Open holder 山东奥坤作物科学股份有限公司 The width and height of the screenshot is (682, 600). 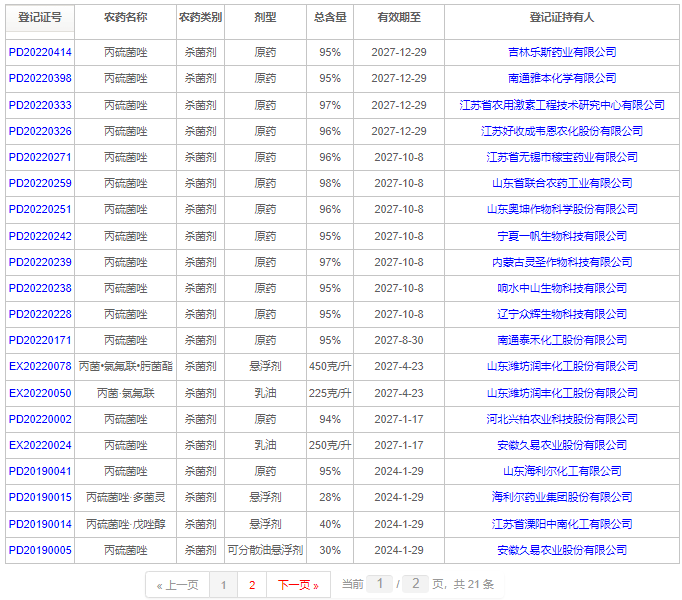(562, 209)
